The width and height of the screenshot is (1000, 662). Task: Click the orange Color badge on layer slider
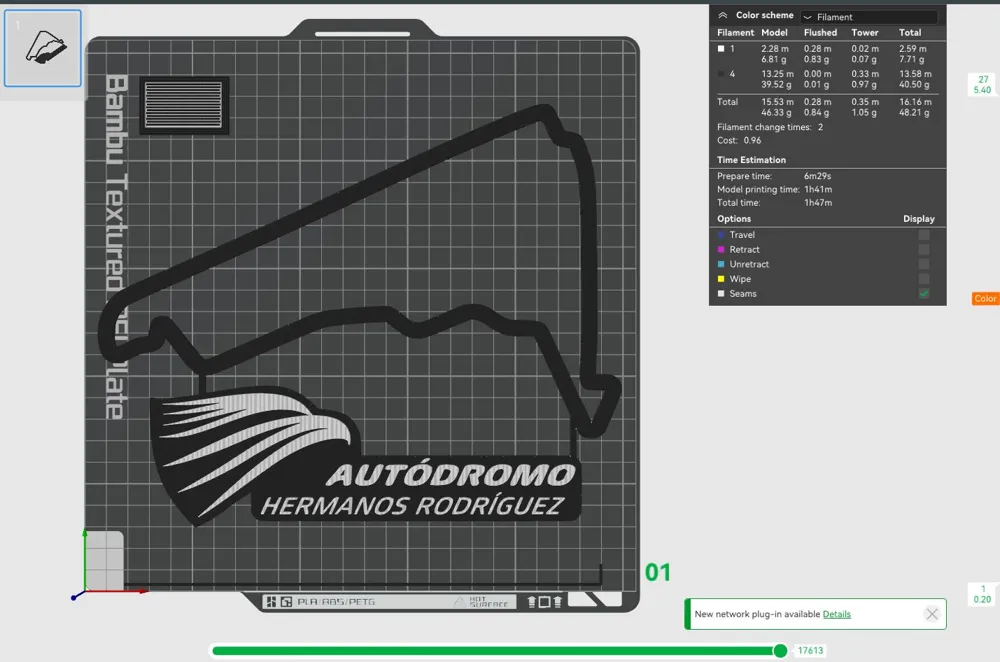pyautogui.click(x=984, y=298)
